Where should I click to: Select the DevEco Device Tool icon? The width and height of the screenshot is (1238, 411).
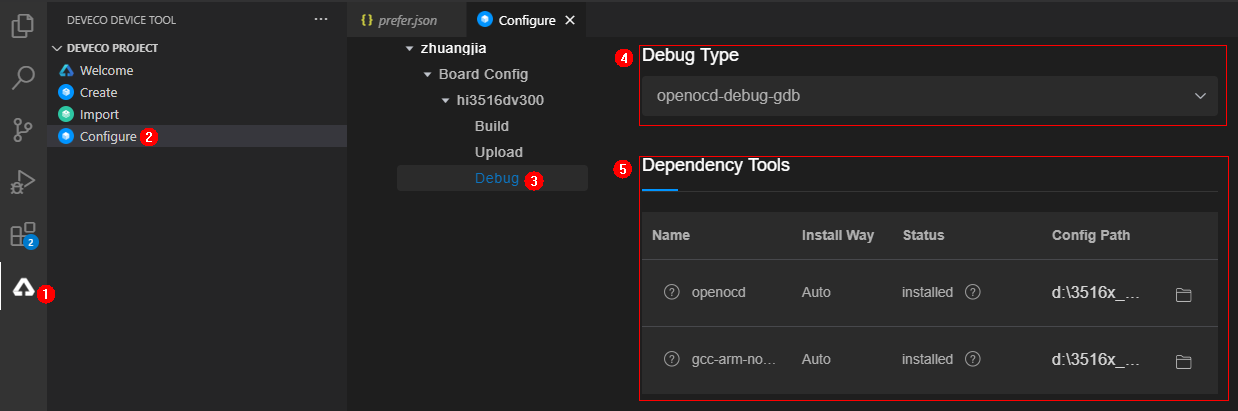point(23,288)
